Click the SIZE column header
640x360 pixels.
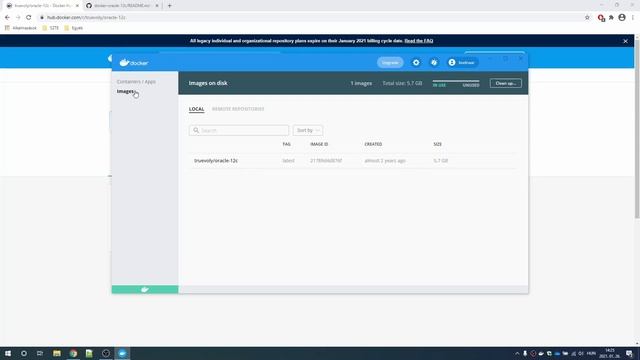point(437,144)
